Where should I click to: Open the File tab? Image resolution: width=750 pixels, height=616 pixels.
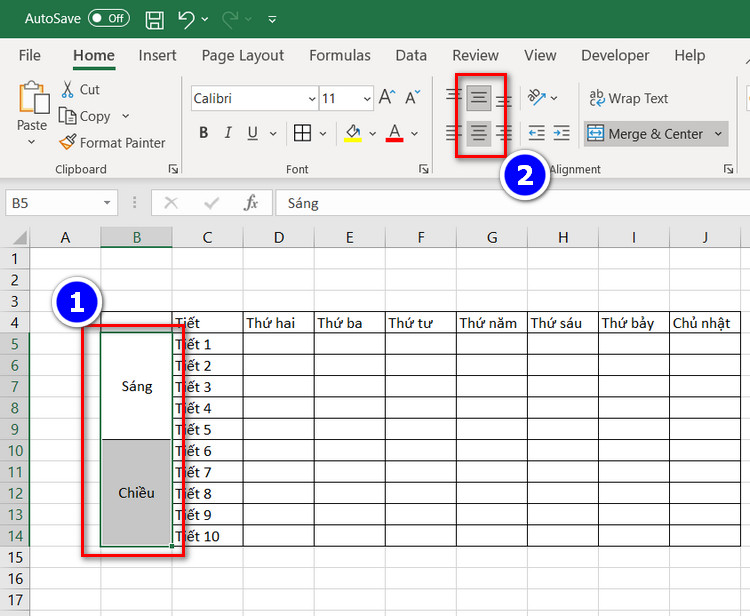30,55
